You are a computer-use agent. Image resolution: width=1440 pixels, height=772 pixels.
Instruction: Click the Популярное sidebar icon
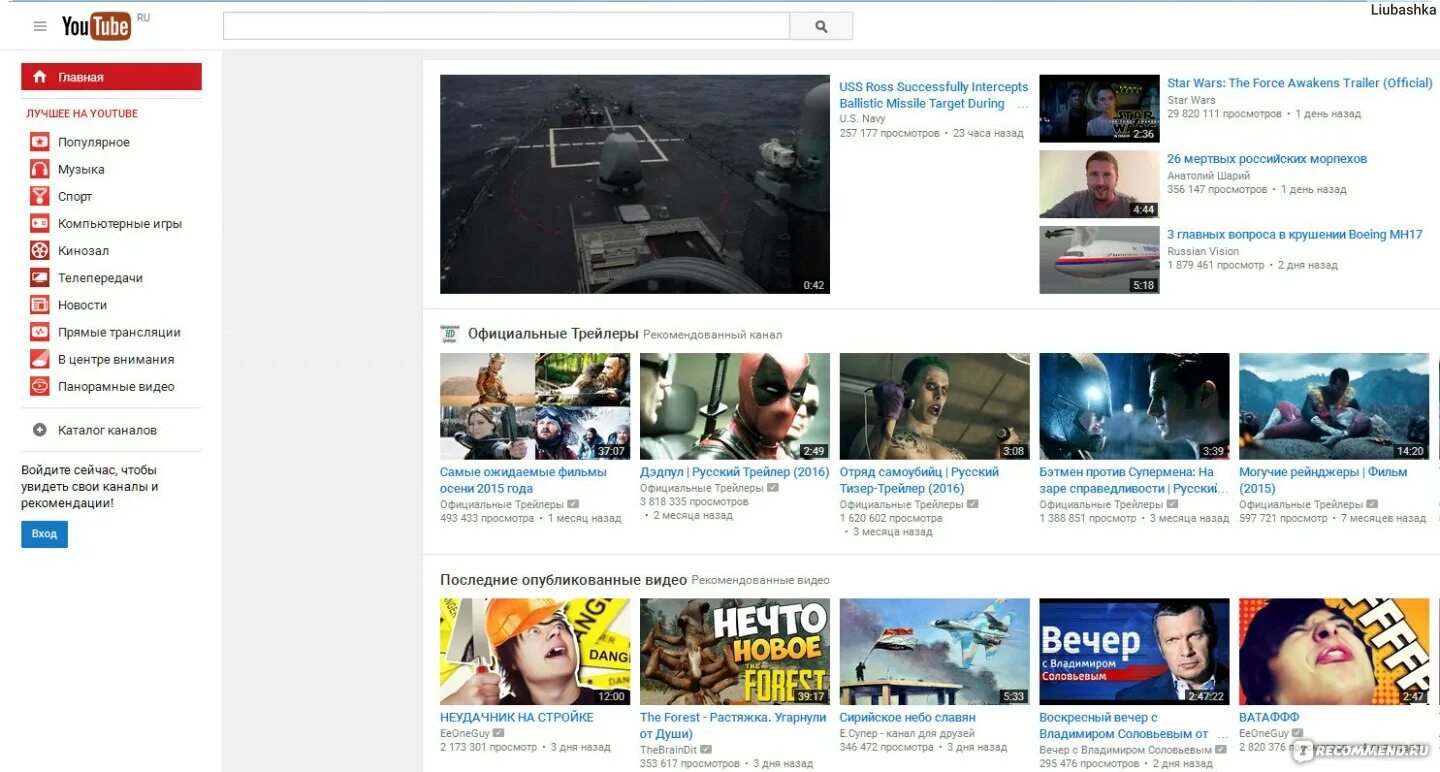pos(39,142)
